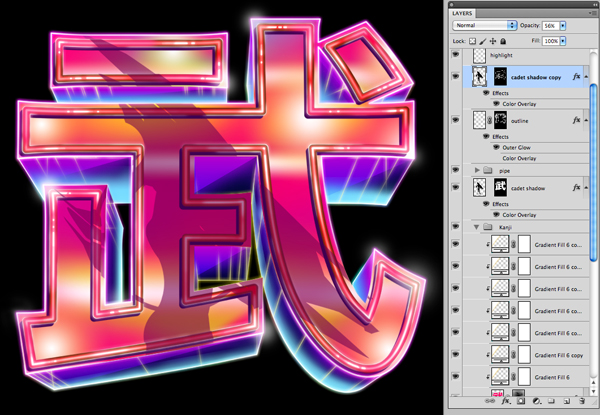This screenshot has width=600, height=415.
Task: Click the layers panel scrollbar thumb
Action: (593, 173)
